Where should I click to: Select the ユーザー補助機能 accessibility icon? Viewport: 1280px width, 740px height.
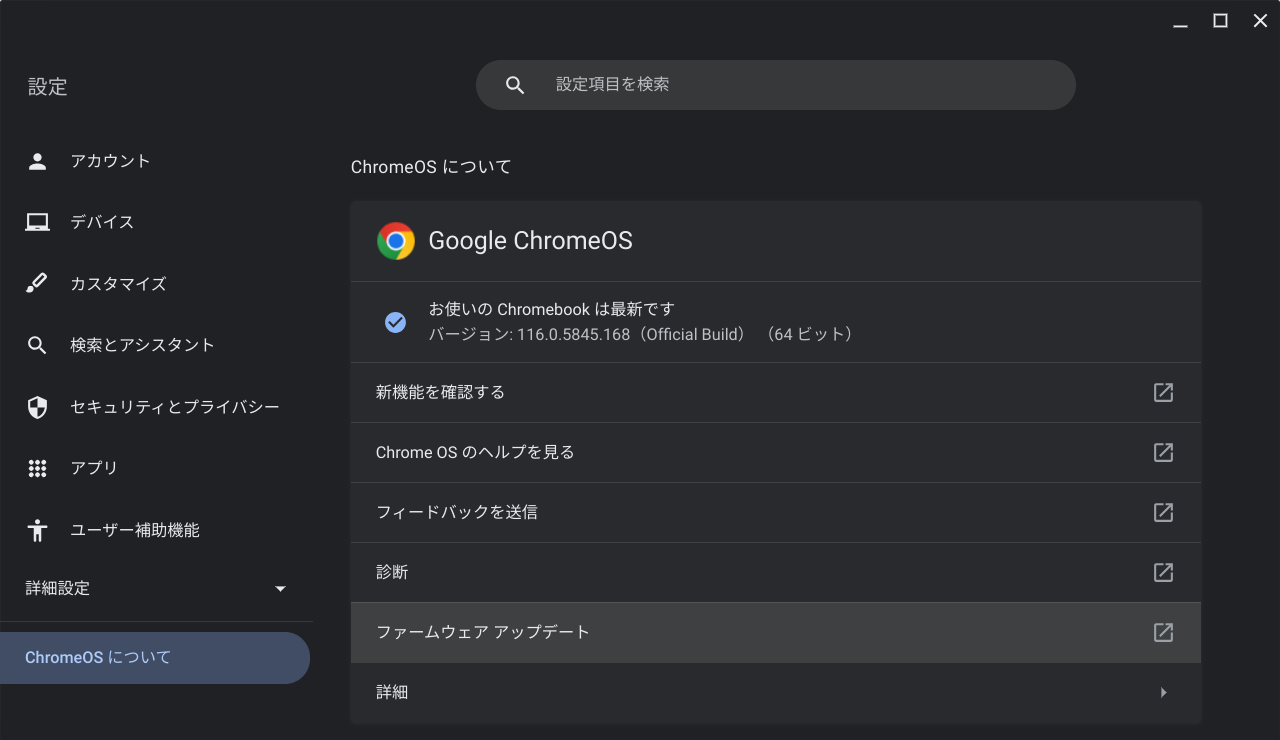point(37,530)
